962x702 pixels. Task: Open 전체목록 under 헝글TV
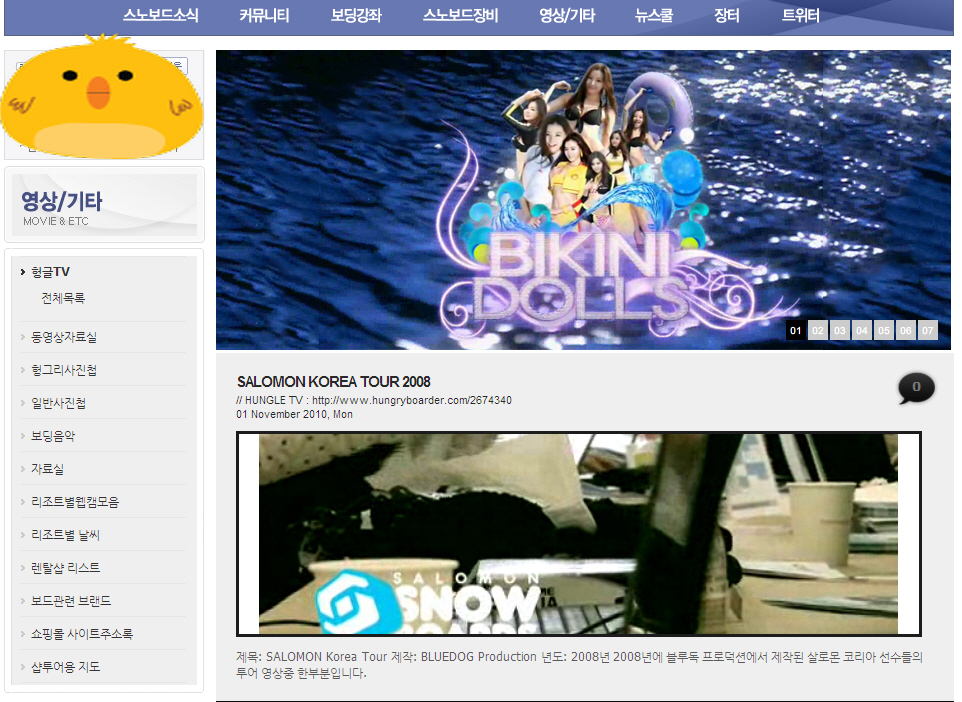63,298
